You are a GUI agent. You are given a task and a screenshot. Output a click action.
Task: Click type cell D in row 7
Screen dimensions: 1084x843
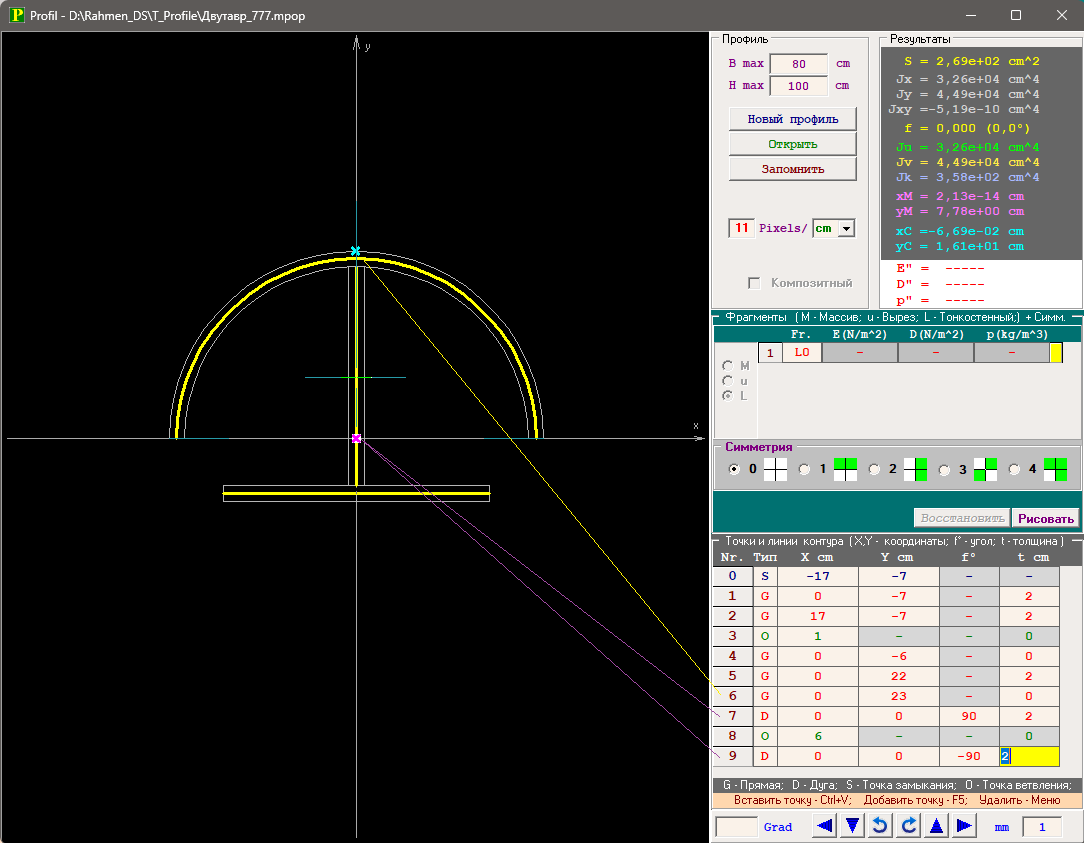pyautogui.click(x=765, y=716)
